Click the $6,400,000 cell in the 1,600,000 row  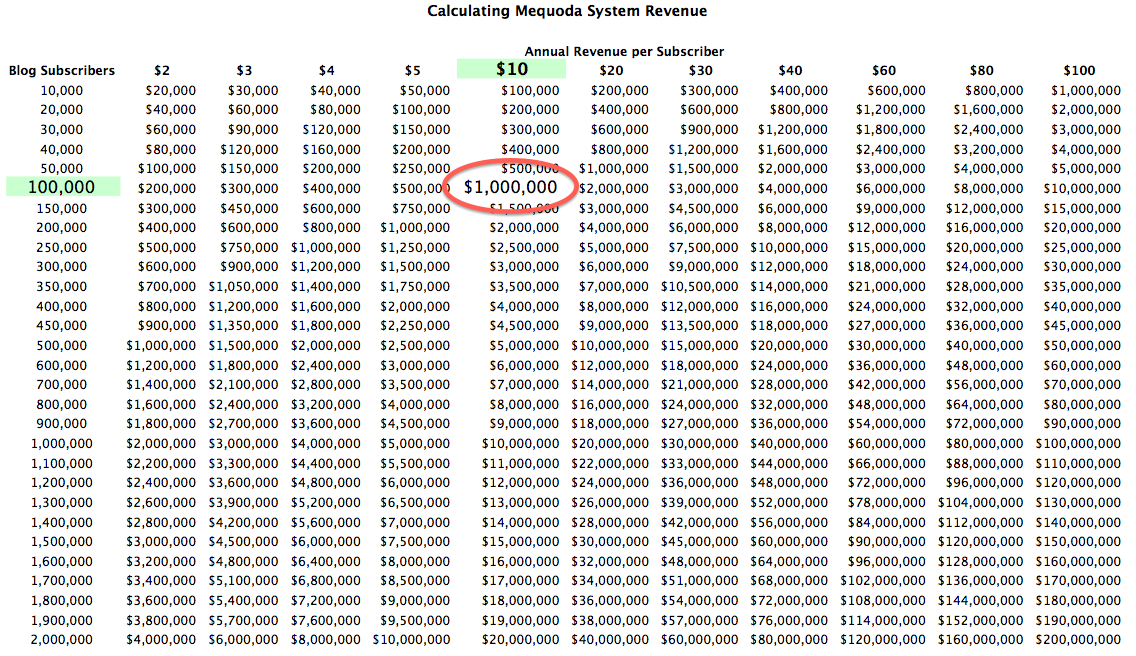pos(326,562)
